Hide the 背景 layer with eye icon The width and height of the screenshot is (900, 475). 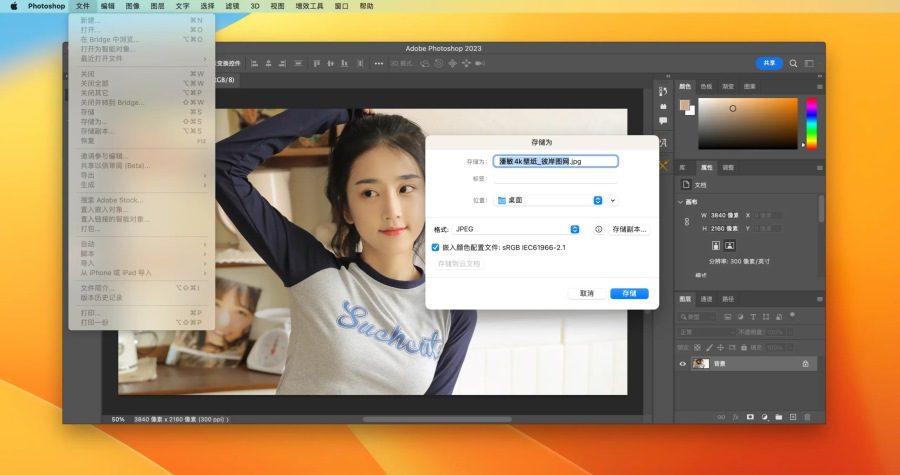683,364
